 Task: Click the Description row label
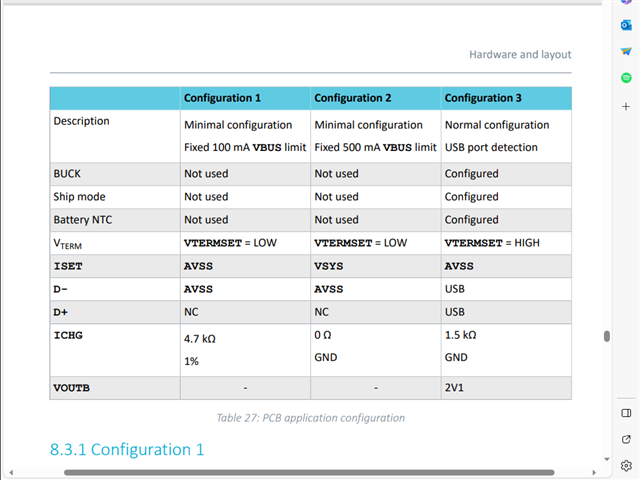tap(82, 121)
